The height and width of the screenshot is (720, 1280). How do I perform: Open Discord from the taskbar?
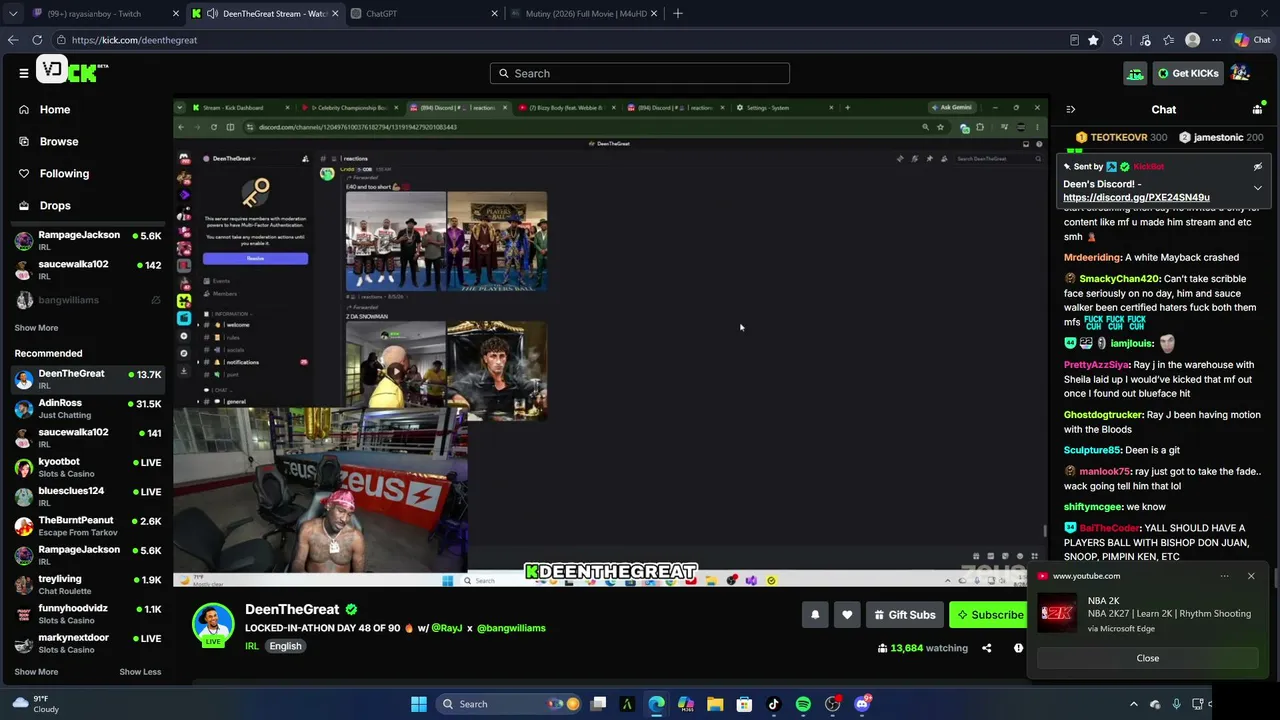862,704
